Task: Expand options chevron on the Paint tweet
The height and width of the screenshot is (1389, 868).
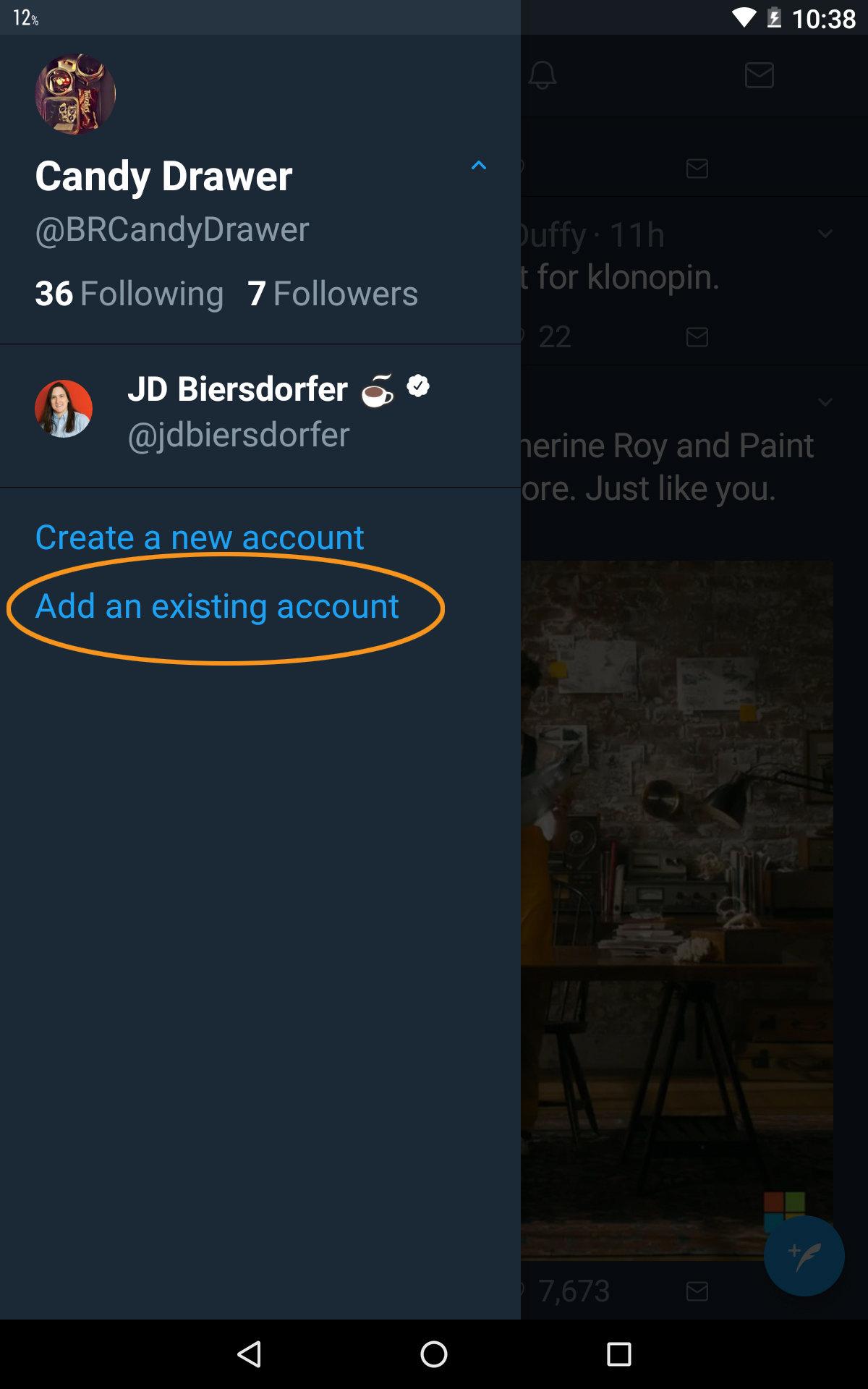Action: click(x=825, y=402)
